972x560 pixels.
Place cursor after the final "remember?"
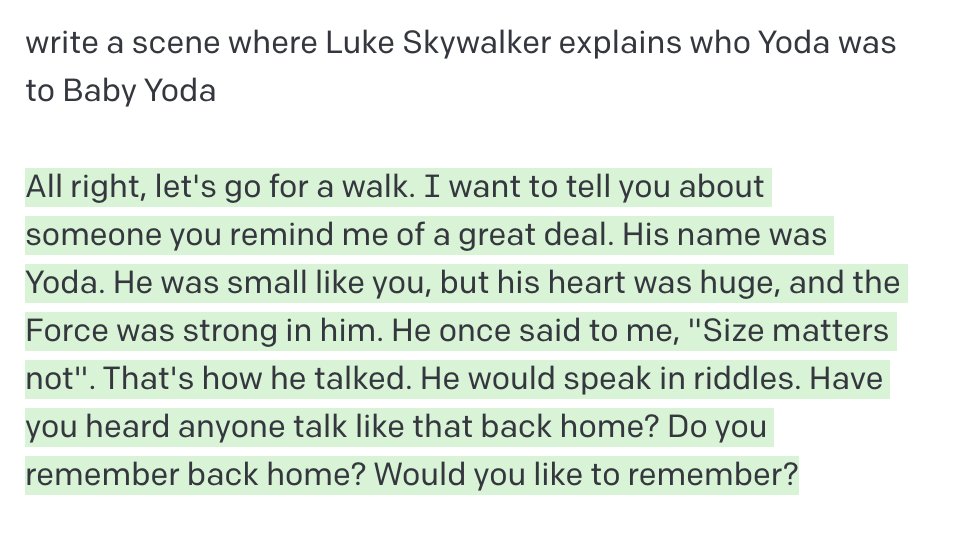pyautogui.click(x=798, y=474)
